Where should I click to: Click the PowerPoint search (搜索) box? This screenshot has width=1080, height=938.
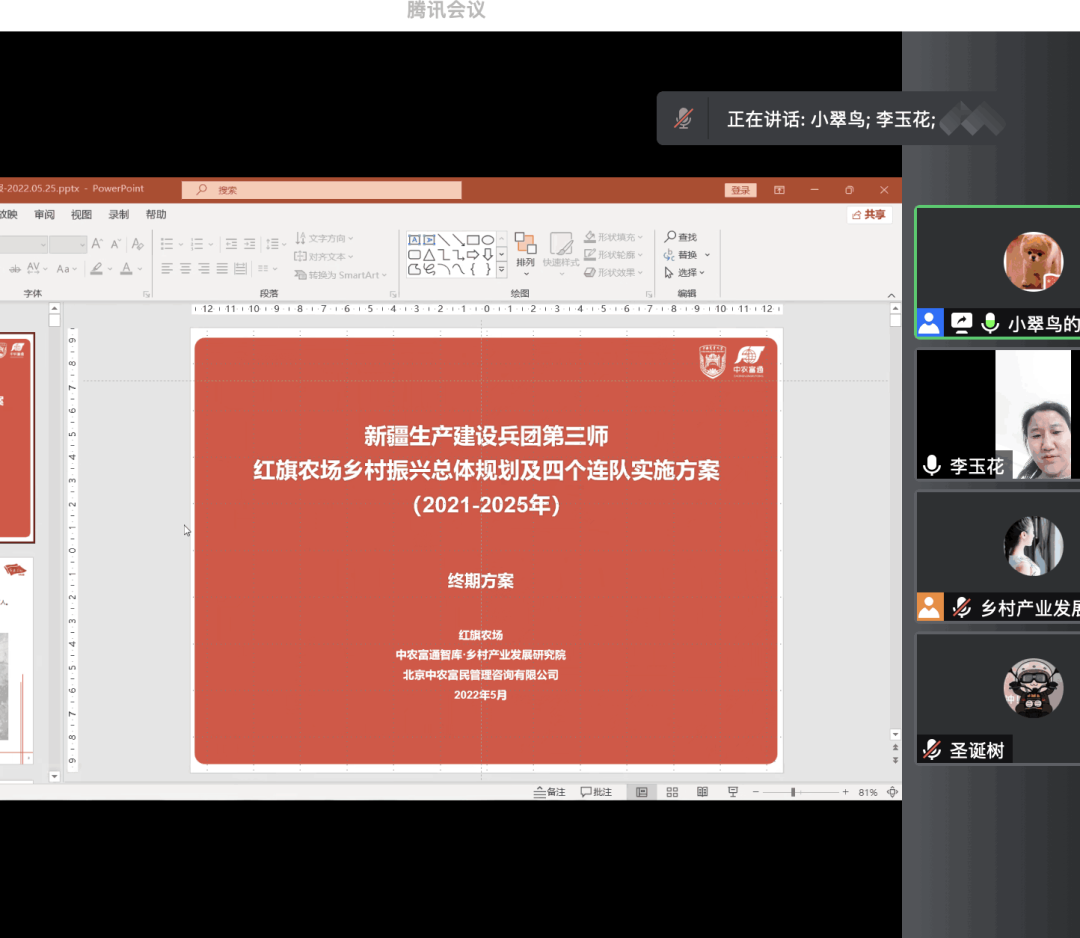(322, 190)
